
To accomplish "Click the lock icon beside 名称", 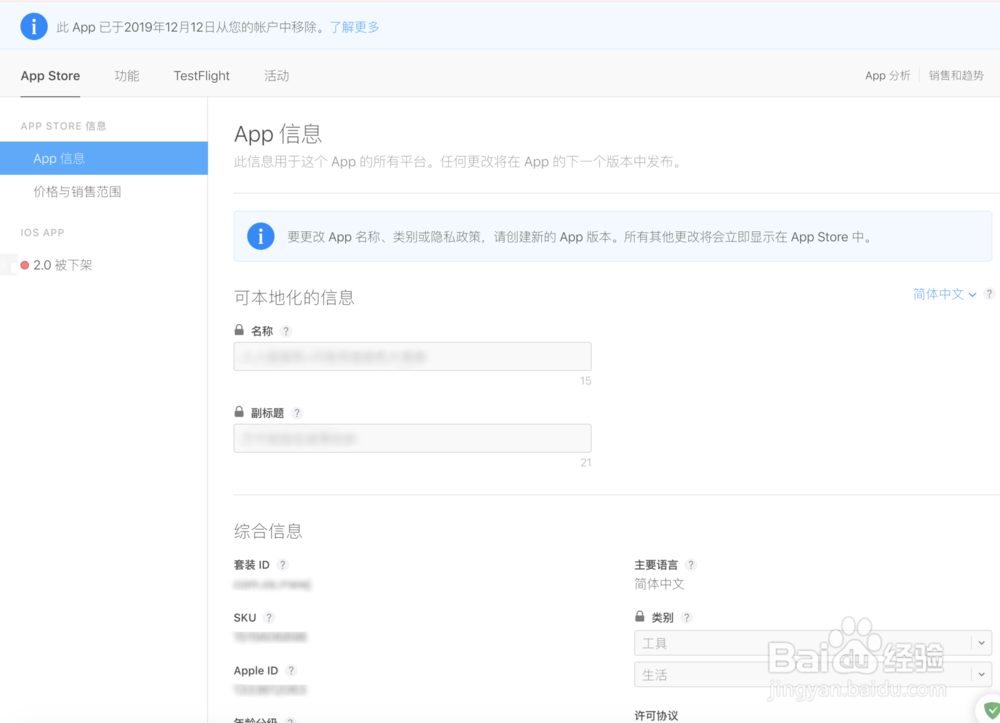I will [x=239, y=330].
